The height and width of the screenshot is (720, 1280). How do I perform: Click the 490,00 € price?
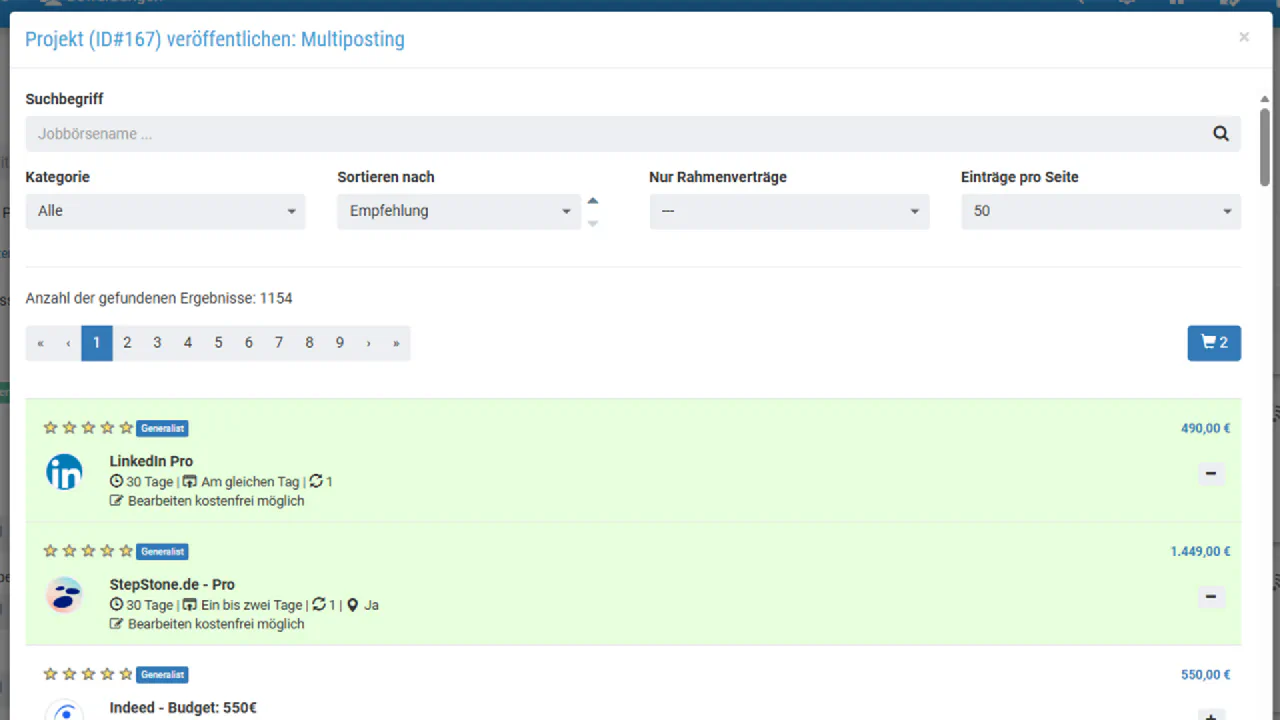[1205, 428]
